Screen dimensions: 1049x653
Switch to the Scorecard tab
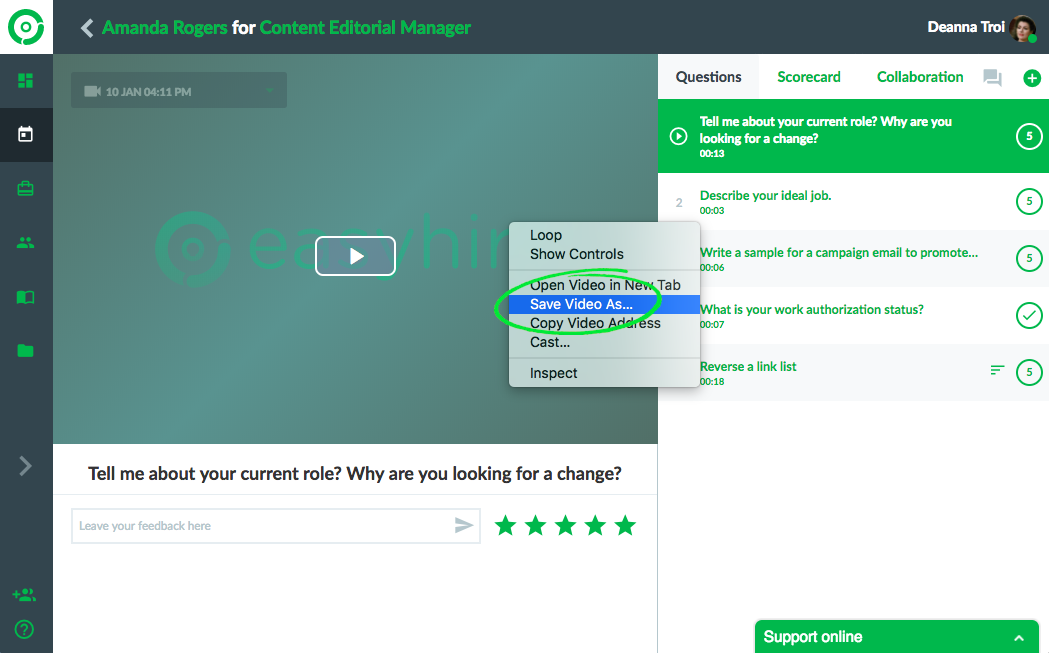(809, 77)
